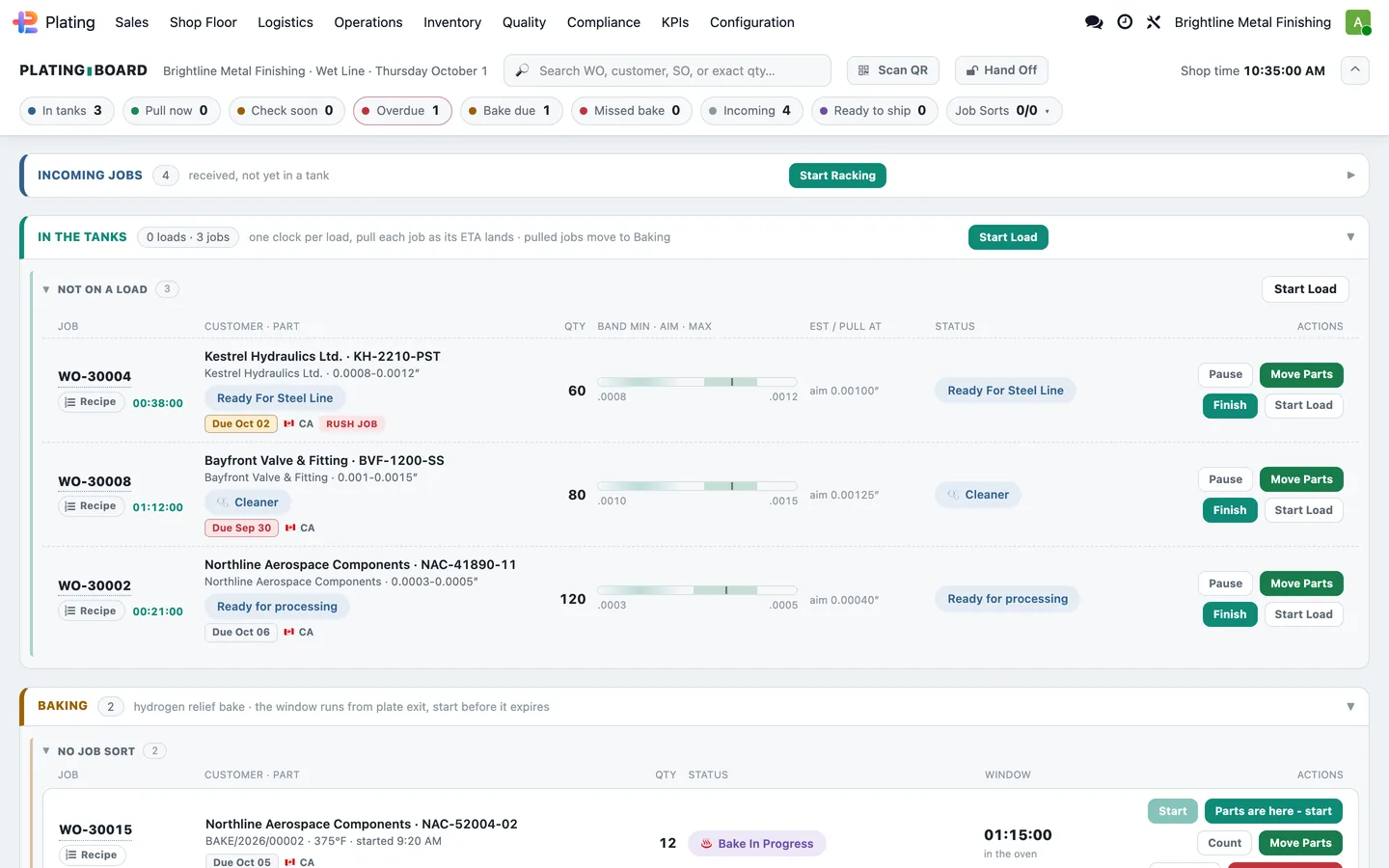The height and width of the screenshot is (868, 1389).
Task: Open the Shop Floor menu
Action: coord(204,22)
